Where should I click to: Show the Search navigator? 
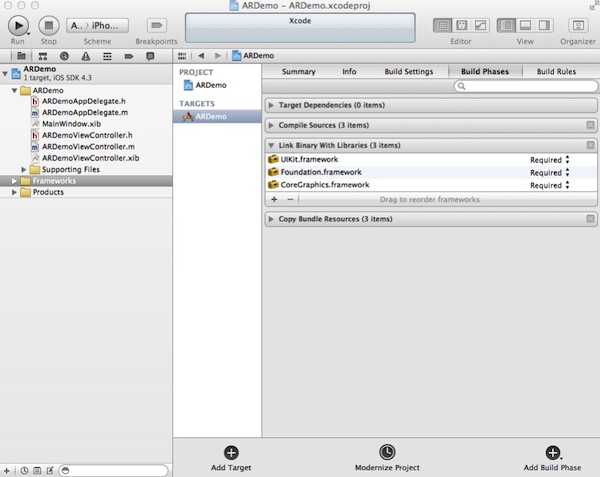tap(64, 56)
